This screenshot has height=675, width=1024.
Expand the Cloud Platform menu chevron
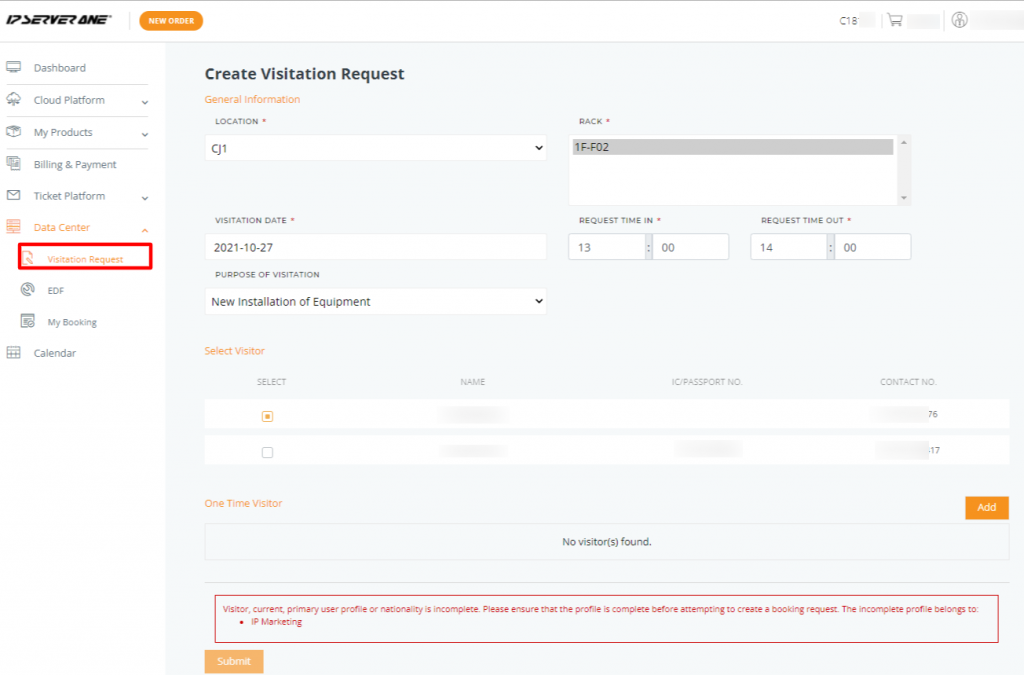[144, 100]
